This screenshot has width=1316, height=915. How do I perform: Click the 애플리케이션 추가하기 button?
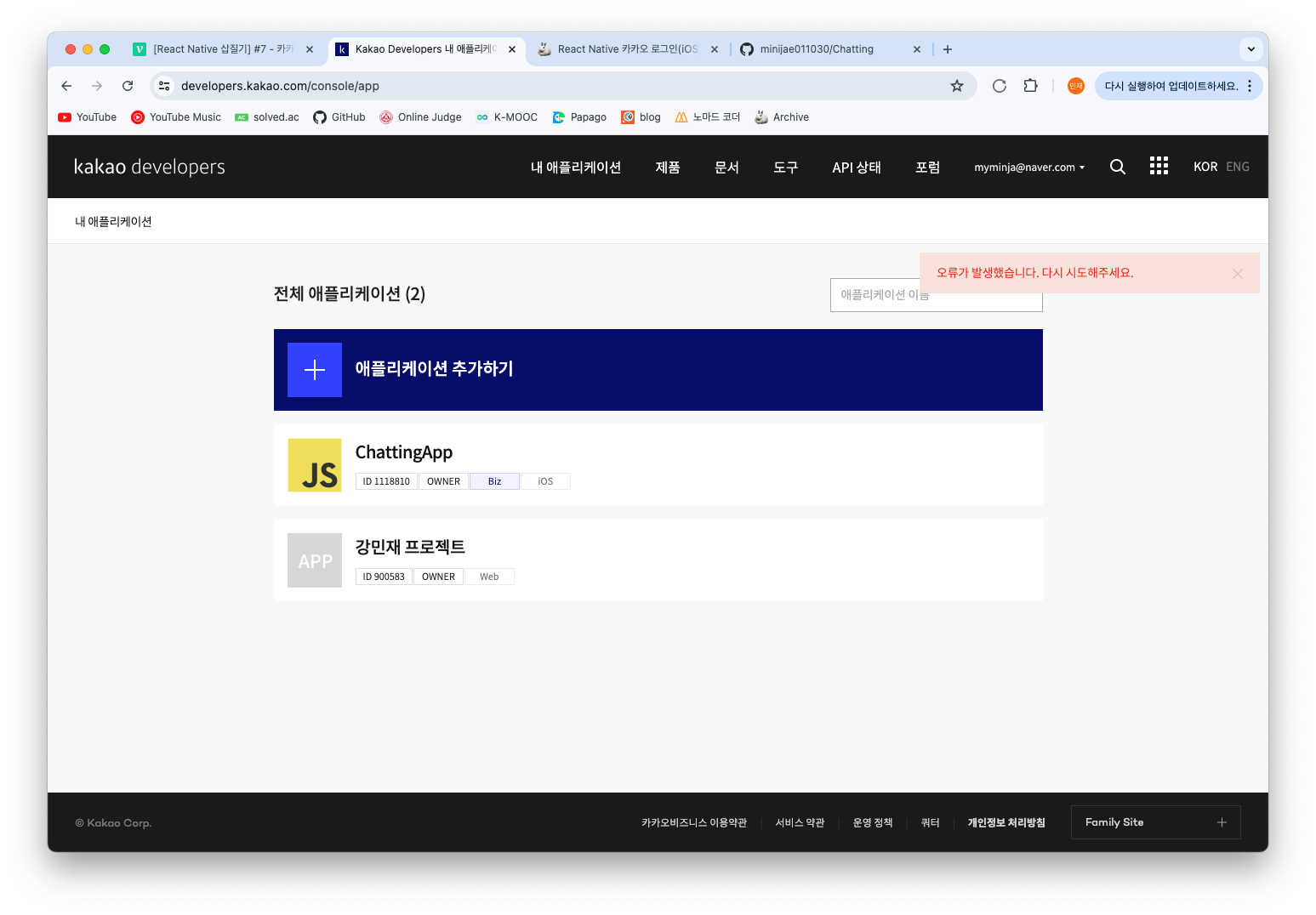click(658, 370)
